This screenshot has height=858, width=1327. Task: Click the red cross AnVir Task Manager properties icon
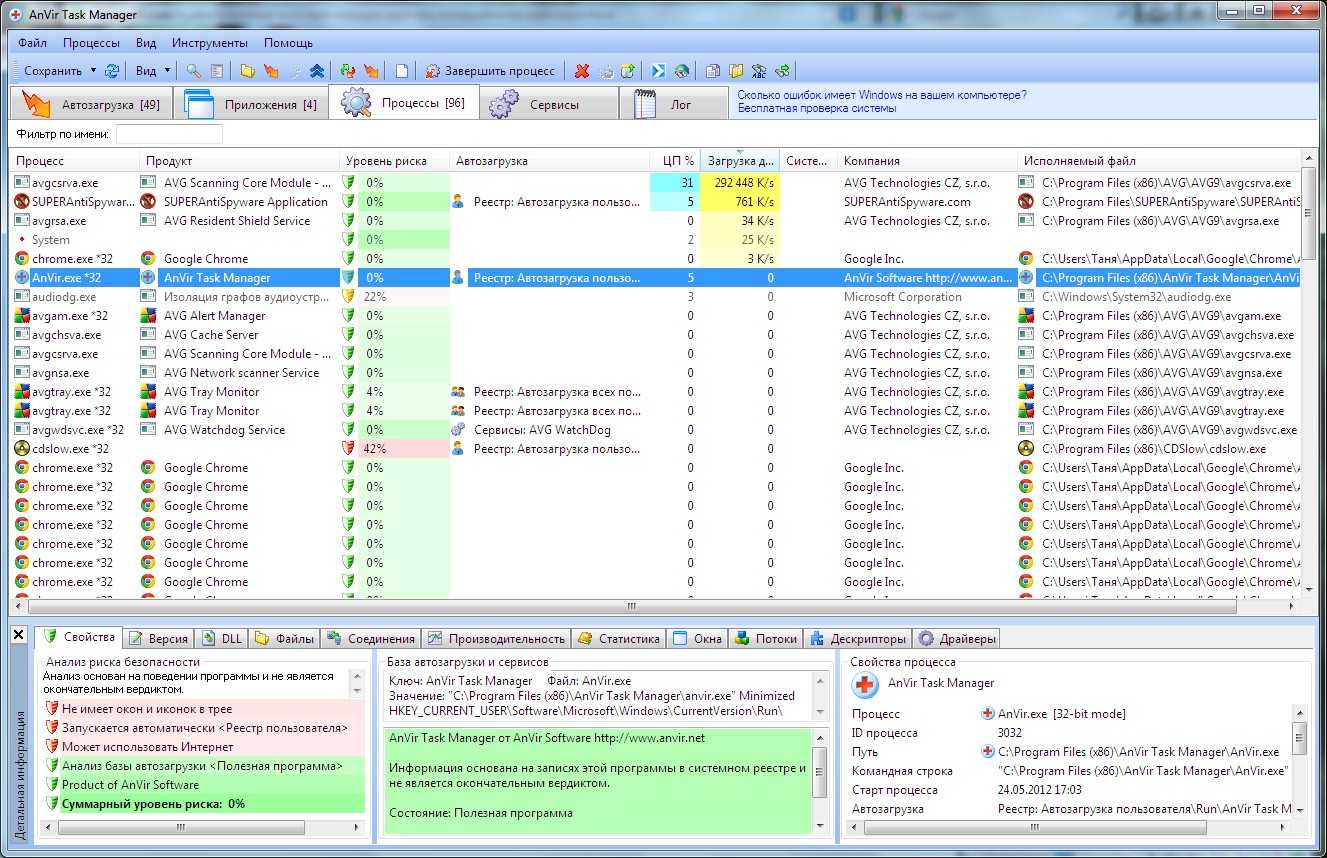click(x=864, y=684)
